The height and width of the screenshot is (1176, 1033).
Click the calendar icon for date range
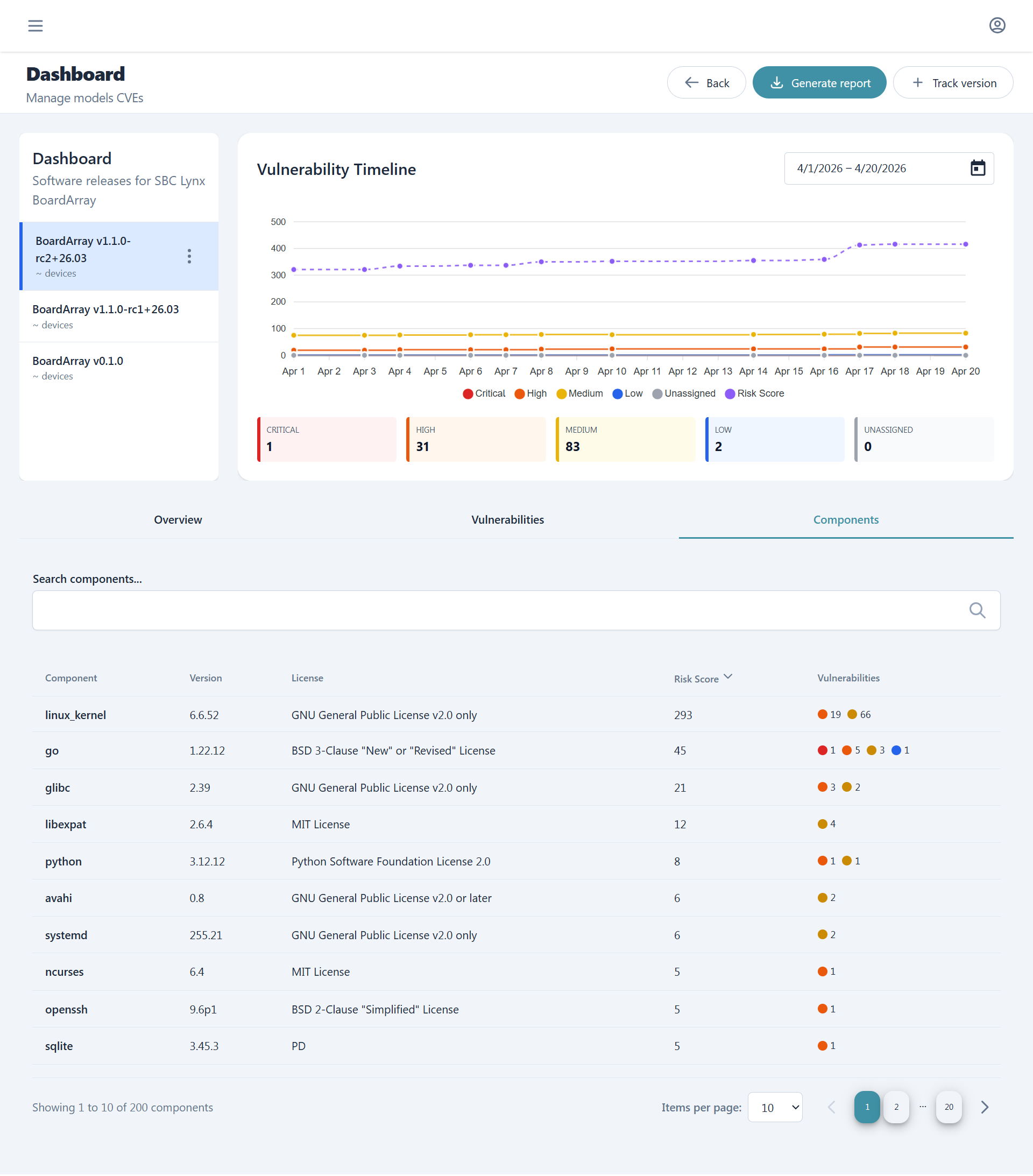[x=977, y=168]
